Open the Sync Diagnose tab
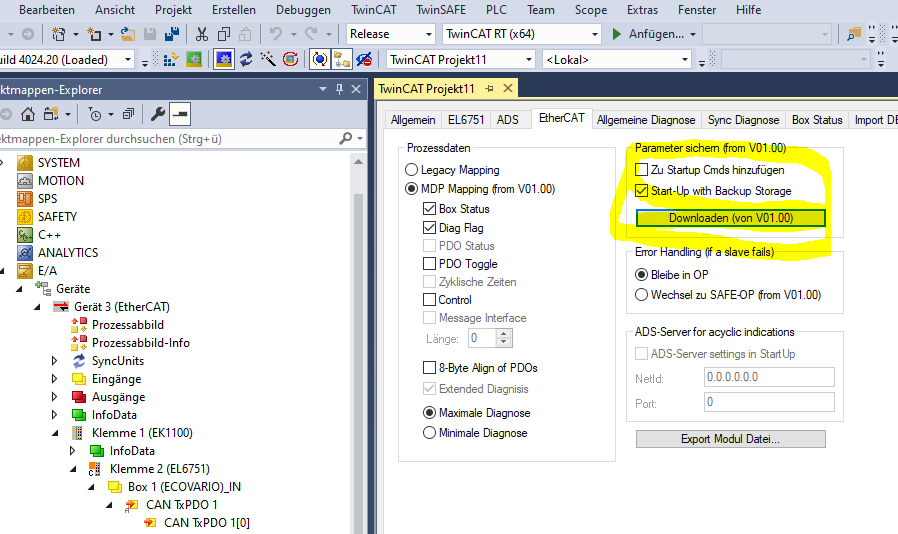The height and width of the screenshot is (534, 898). pyautogui.click(x=743, y=120)
